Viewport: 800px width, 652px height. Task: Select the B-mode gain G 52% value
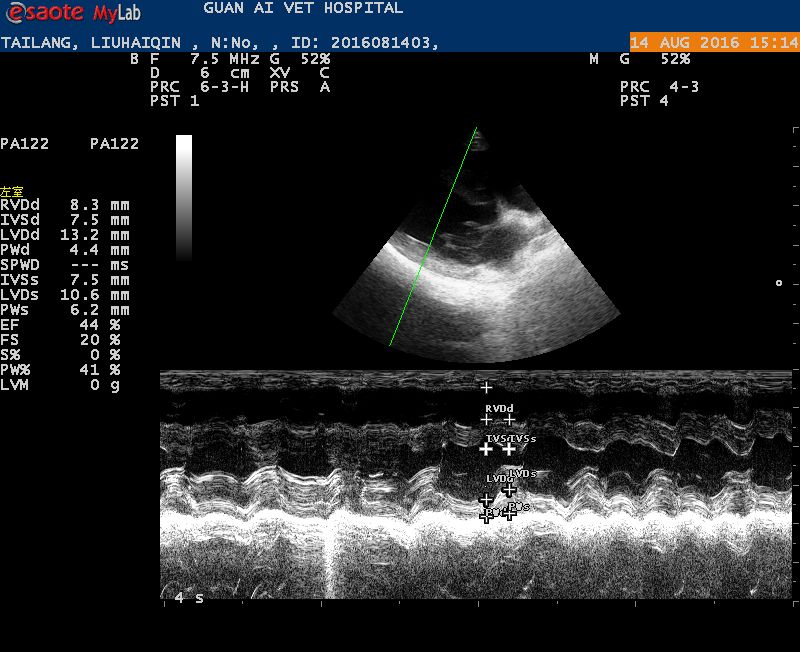(300, 59)
